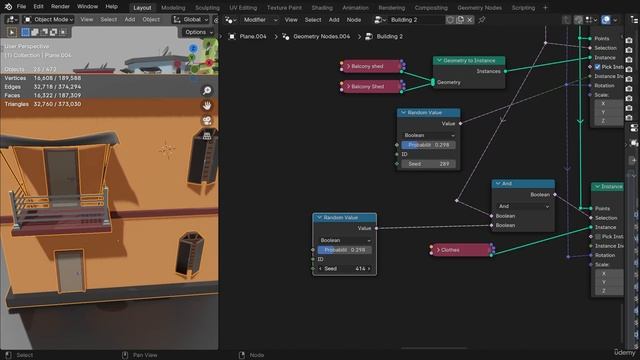Click Node mouse icon in status bar
The image size is (640, 360).
click(x=242, y=355)
